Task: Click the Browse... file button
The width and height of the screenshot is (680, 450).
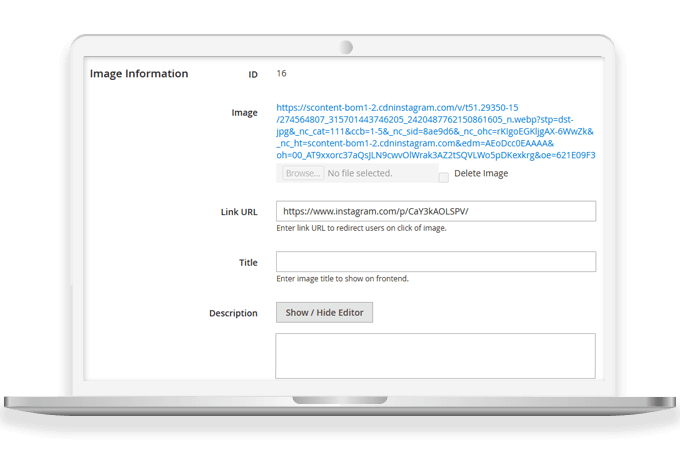Action: pos(301,174)
